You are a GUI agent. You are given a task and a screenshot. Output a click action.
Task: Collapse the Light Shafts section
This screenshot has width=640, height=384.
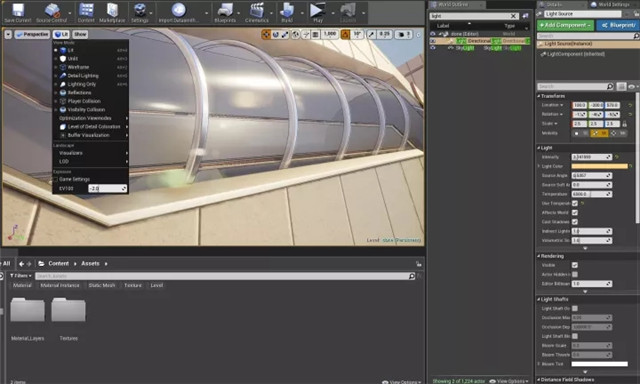click(538, 300)
